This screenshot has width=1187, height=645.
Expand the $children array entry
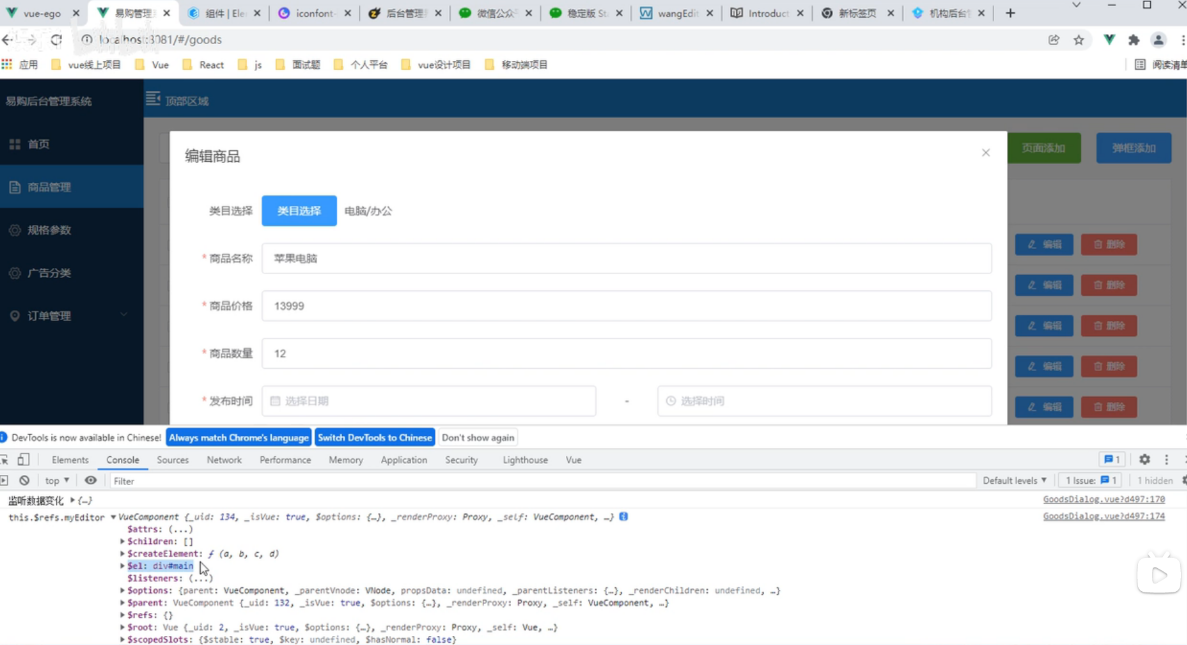(123, 541)
